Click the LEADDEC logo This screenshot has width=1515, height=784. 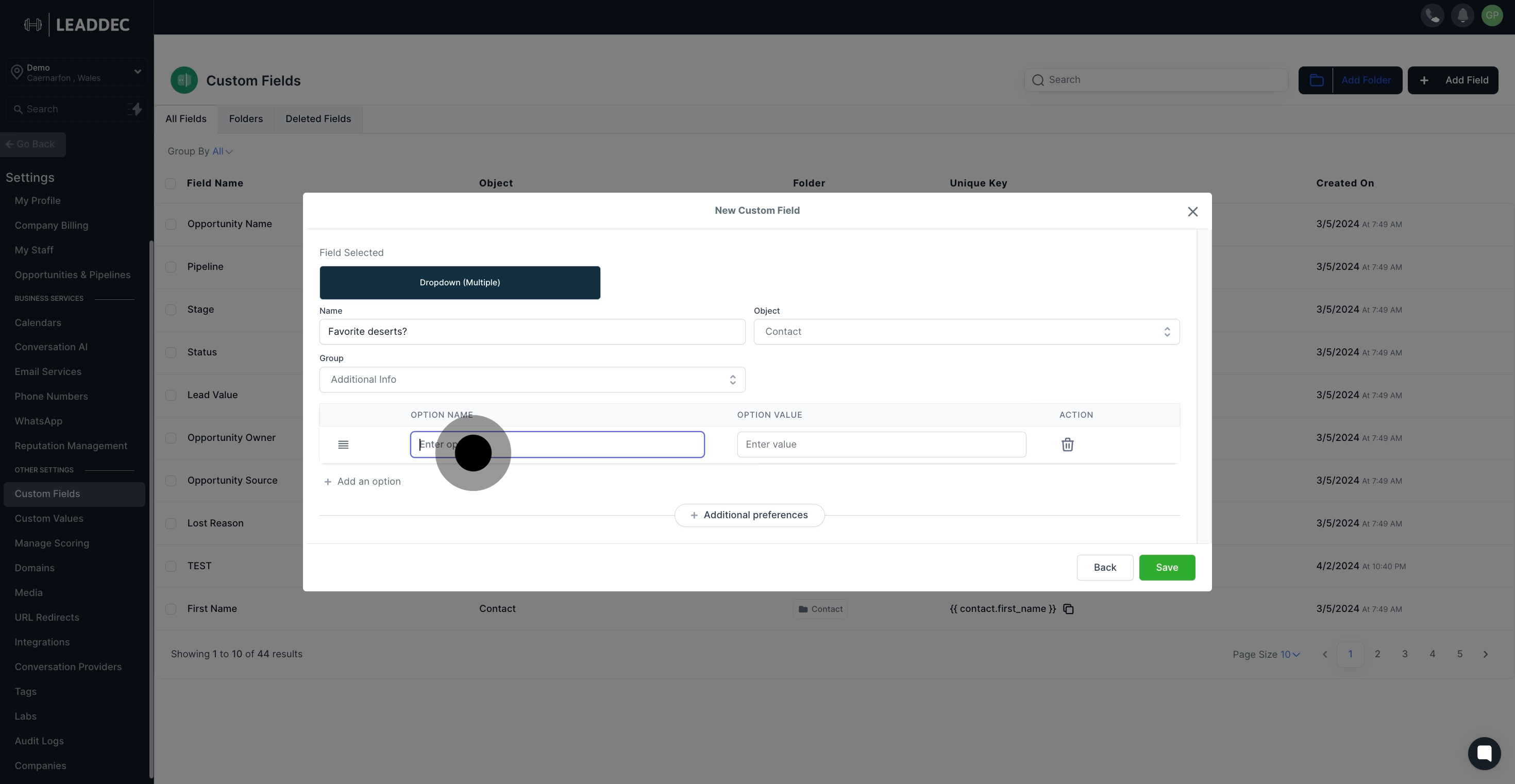click(x=76, y=25)
